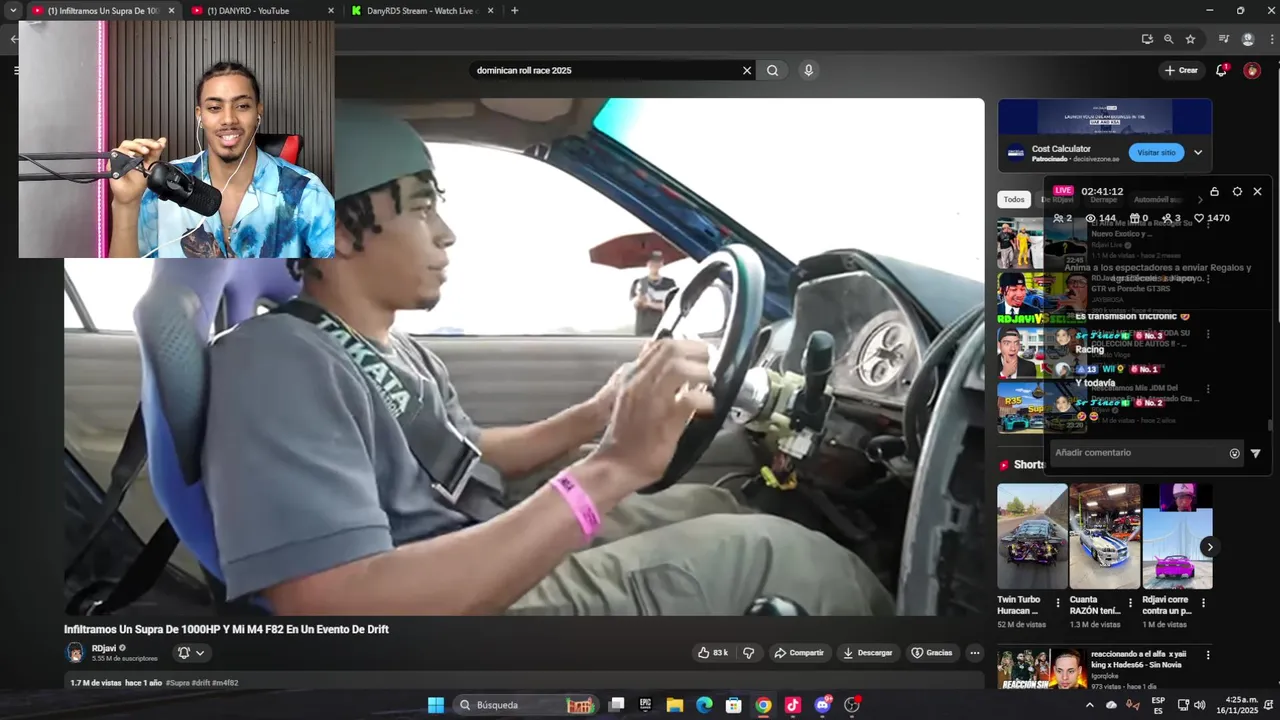Open media controls icon in Chrome toolbar
The width and height of the screenshot is (1280, 720).
[x=1223, y=39]
